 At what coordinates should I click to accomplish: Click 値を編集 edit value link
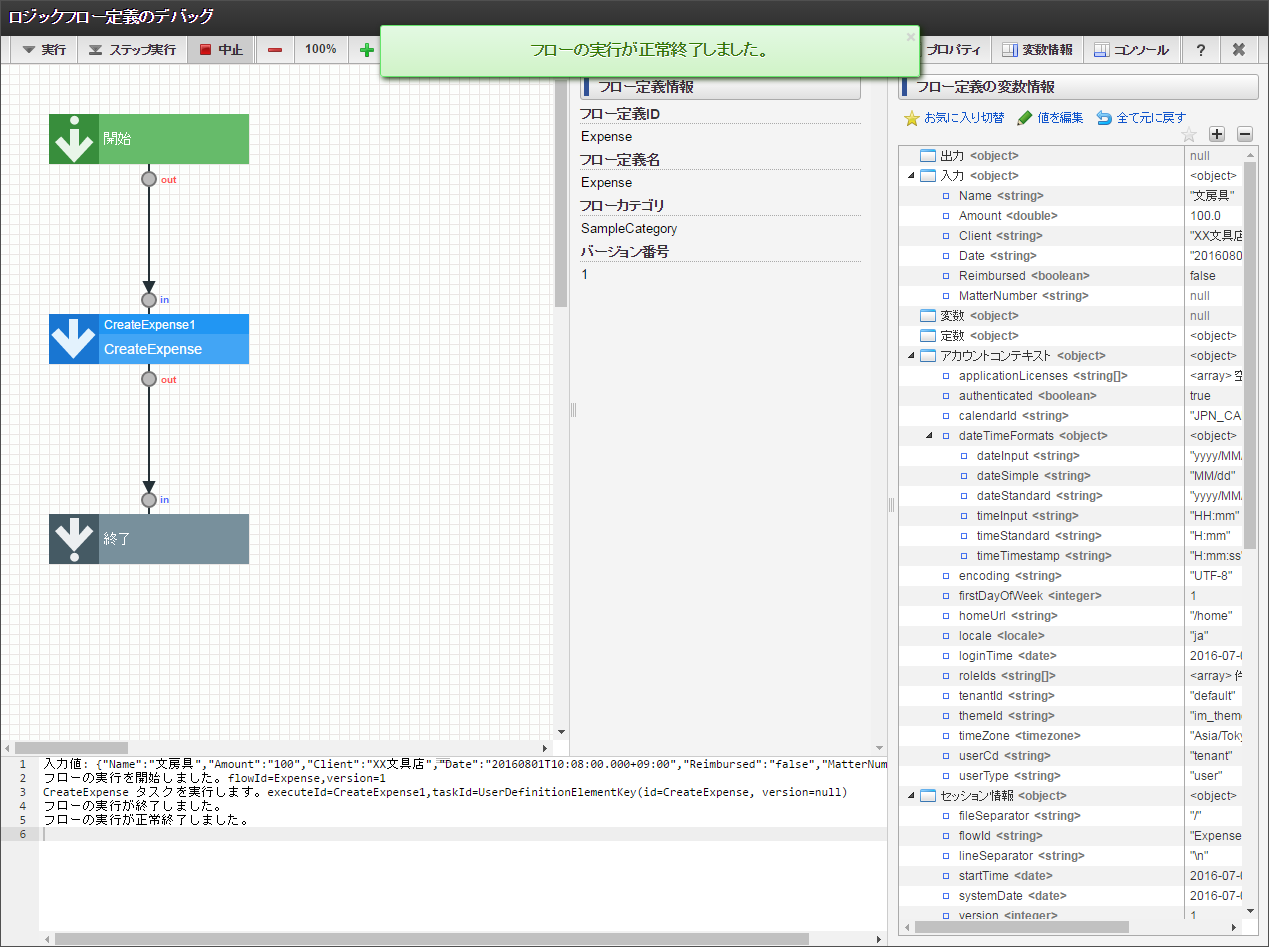pyautogui.click(x=1050, y=118)
